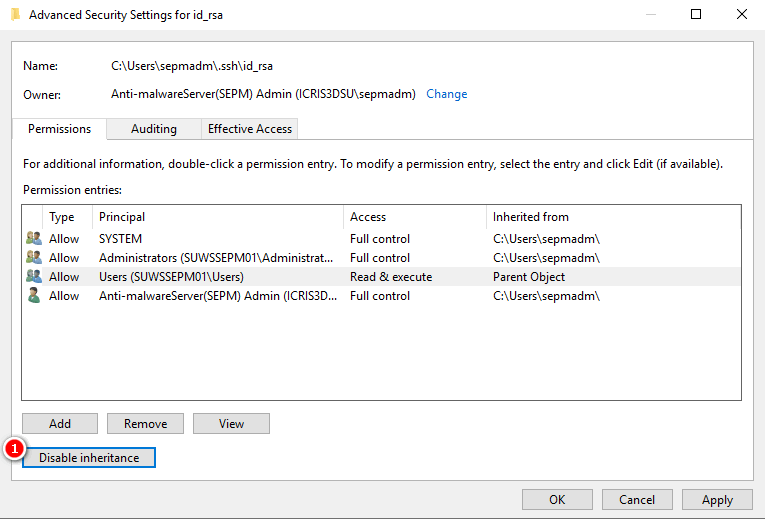Click the SYSTEM entry group icon

point(34,239)
